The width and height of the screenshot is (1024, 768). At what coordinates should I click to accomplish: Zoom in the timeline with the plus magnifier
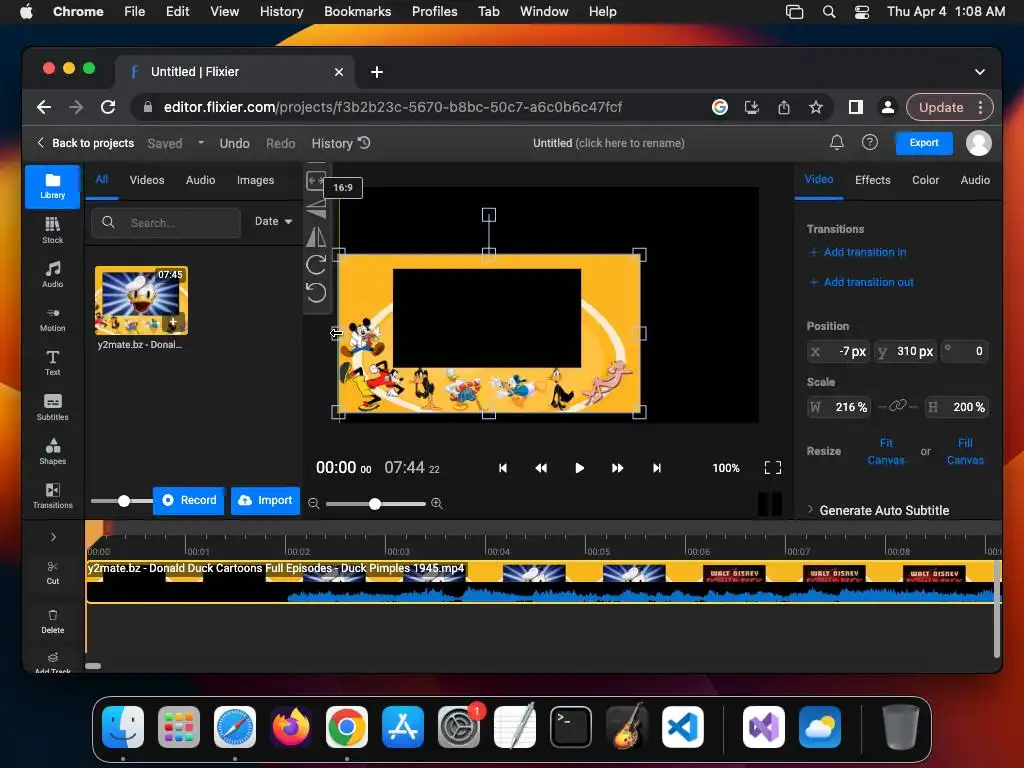click(x=437, y=504)
